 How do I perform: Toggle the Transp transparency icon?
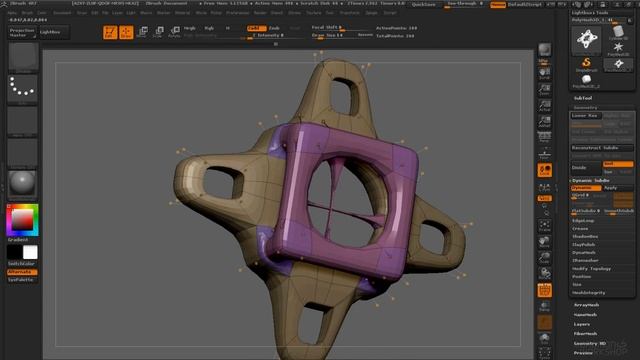(x=544, y=306)
